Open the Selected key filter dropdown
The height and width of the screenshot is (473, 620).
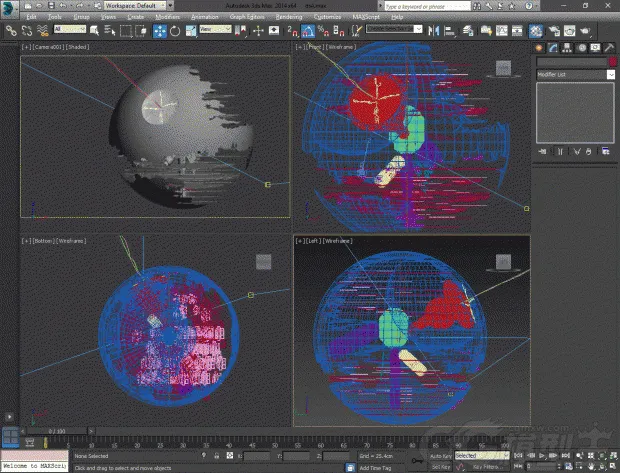[x=482, y=456]
